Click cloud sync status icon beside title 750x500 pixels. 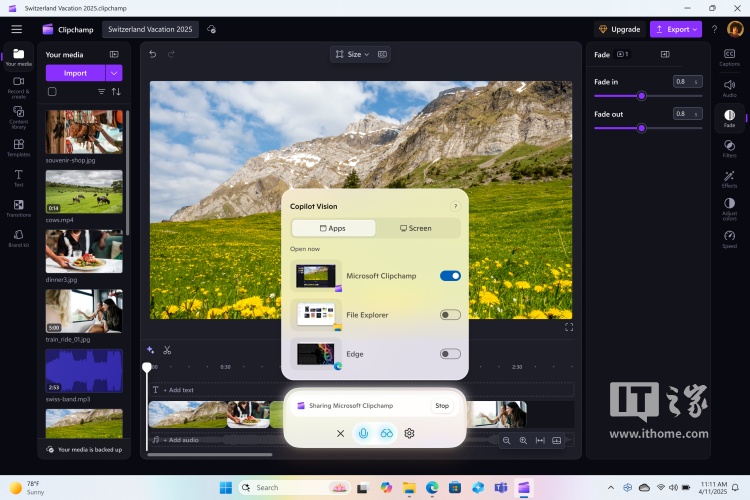211,29
